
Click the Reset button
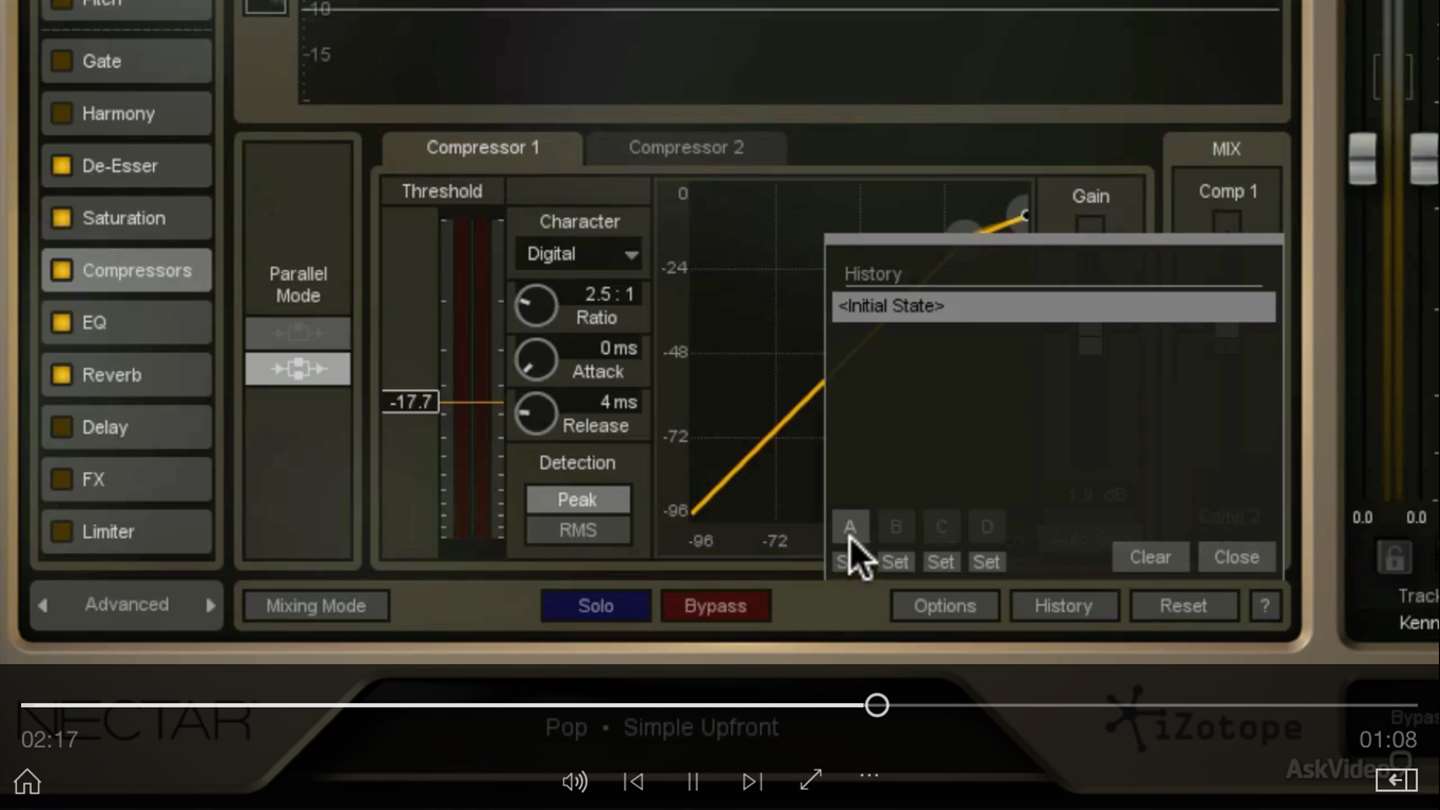(1183, 606)
